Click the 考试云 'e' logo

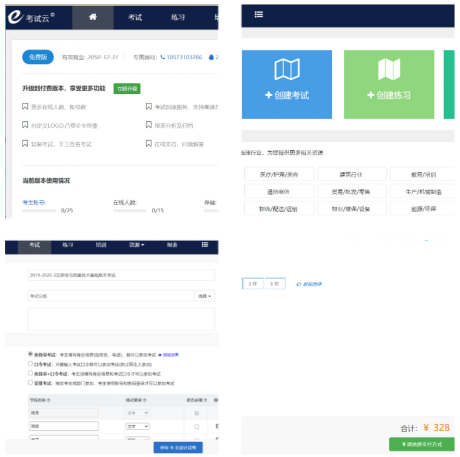(15, 17)
